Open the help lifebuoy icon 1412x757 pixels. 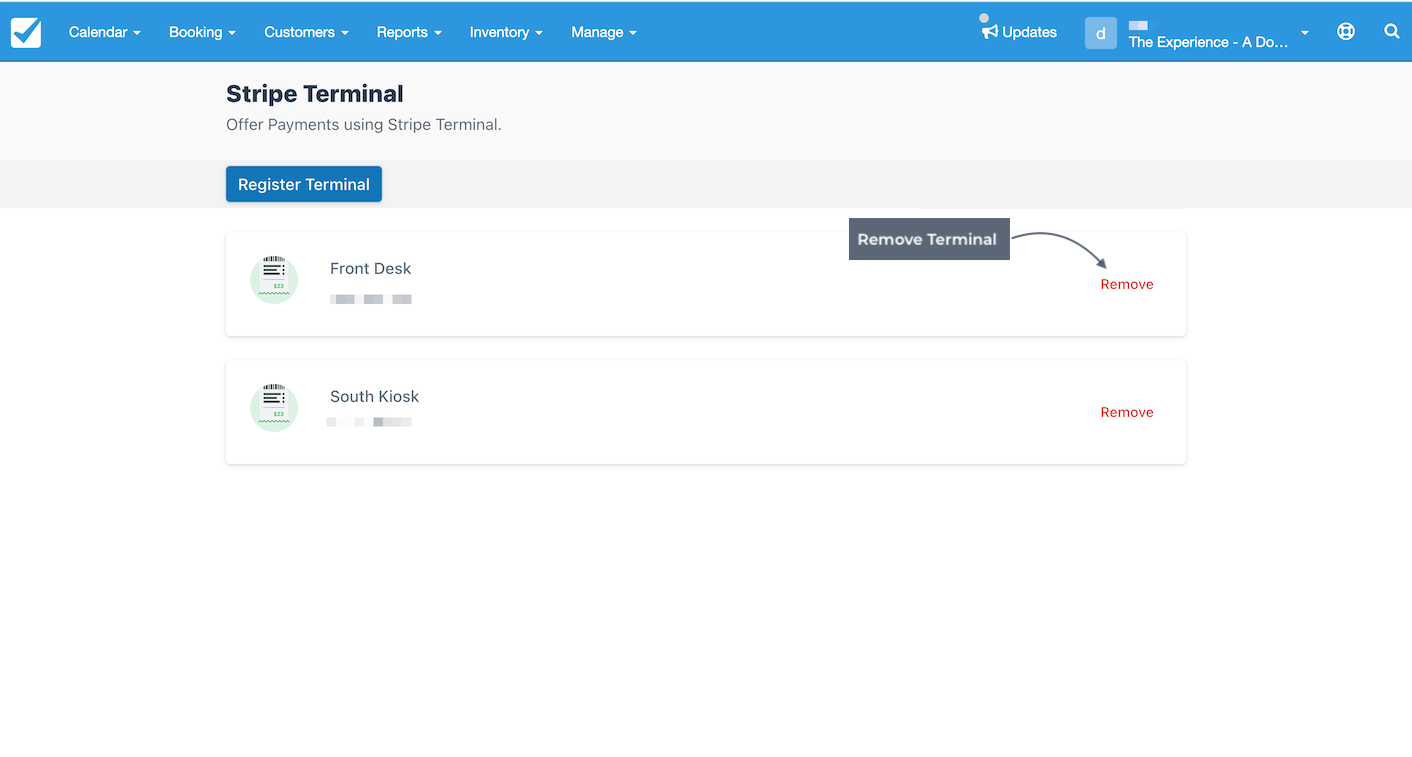(1346, 31)
